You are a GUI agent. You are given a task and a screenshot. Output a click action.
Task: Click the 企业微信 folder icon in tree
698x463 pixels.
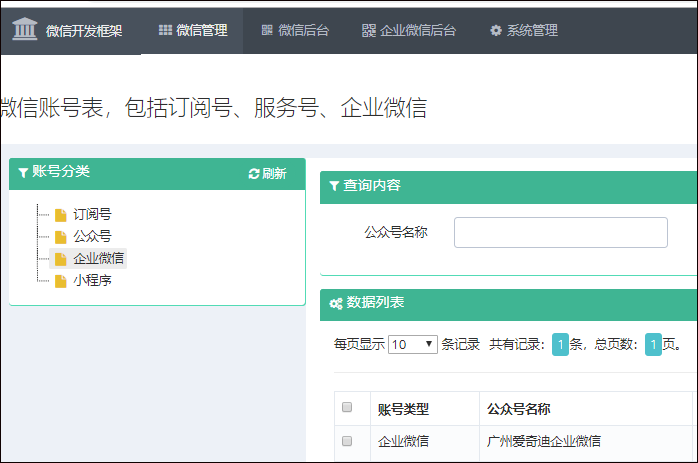[x=61, y=259]
